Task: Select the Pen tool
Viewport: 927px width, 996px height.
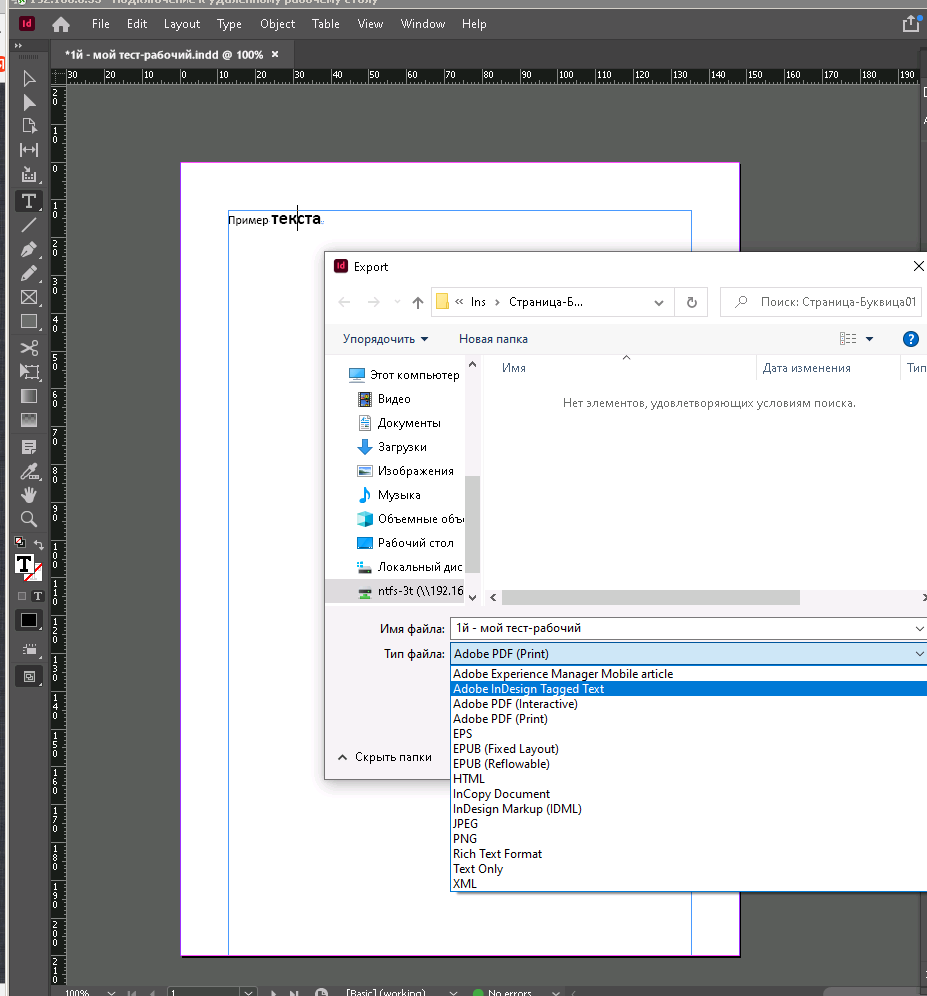Action: pyautogui.click(x=29, y=249)
